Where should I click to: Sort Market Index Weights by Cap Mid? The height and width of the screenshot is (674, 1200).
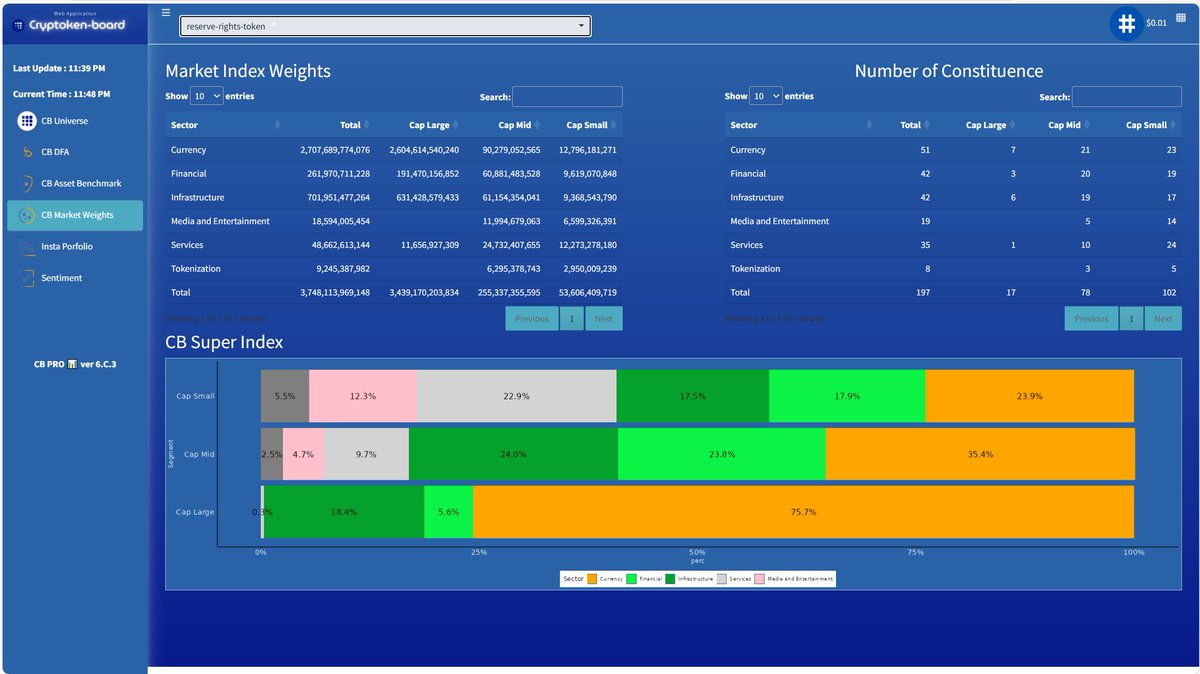pos(503,125)
